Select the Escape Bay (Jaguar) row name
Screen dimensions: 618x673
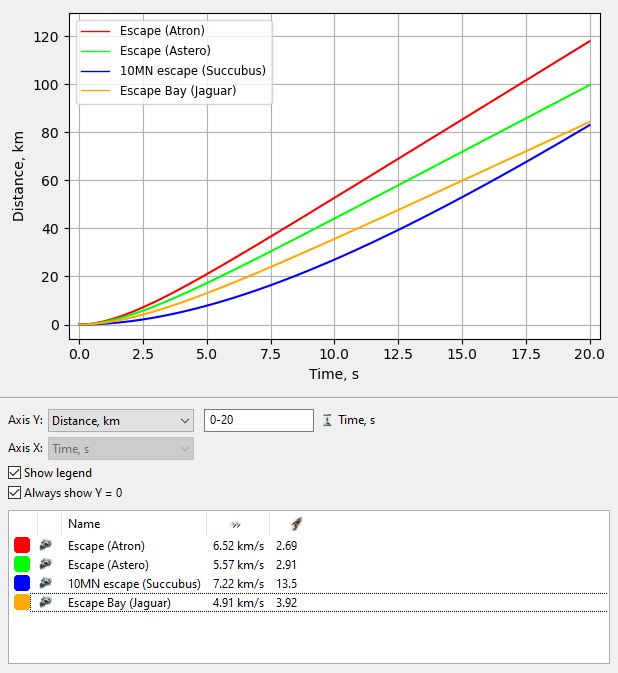click(119, 603)
